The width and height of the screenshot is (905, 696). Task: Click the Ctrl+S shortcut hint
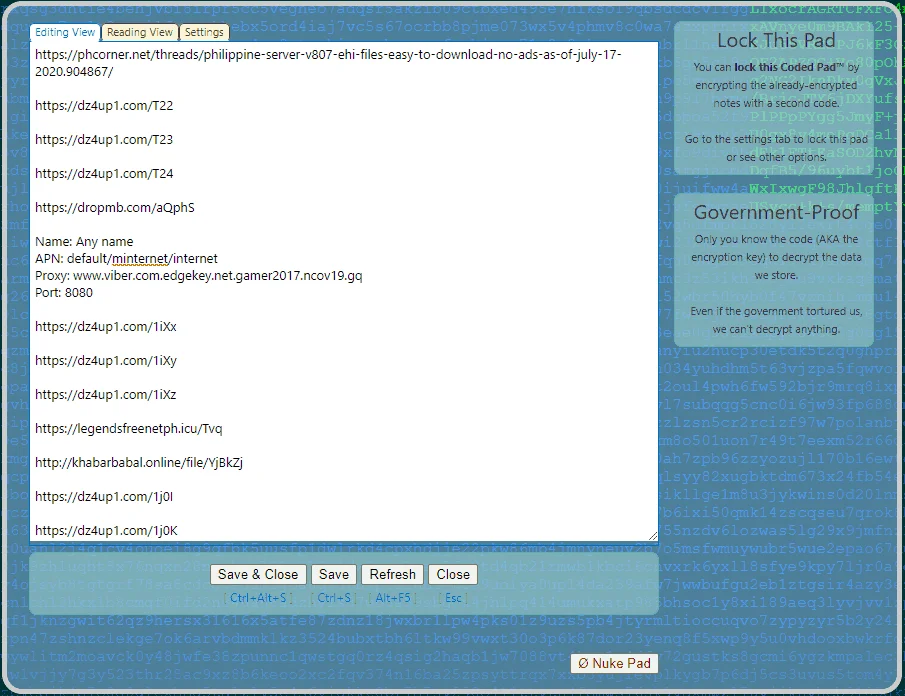click(x=334, y=598)
